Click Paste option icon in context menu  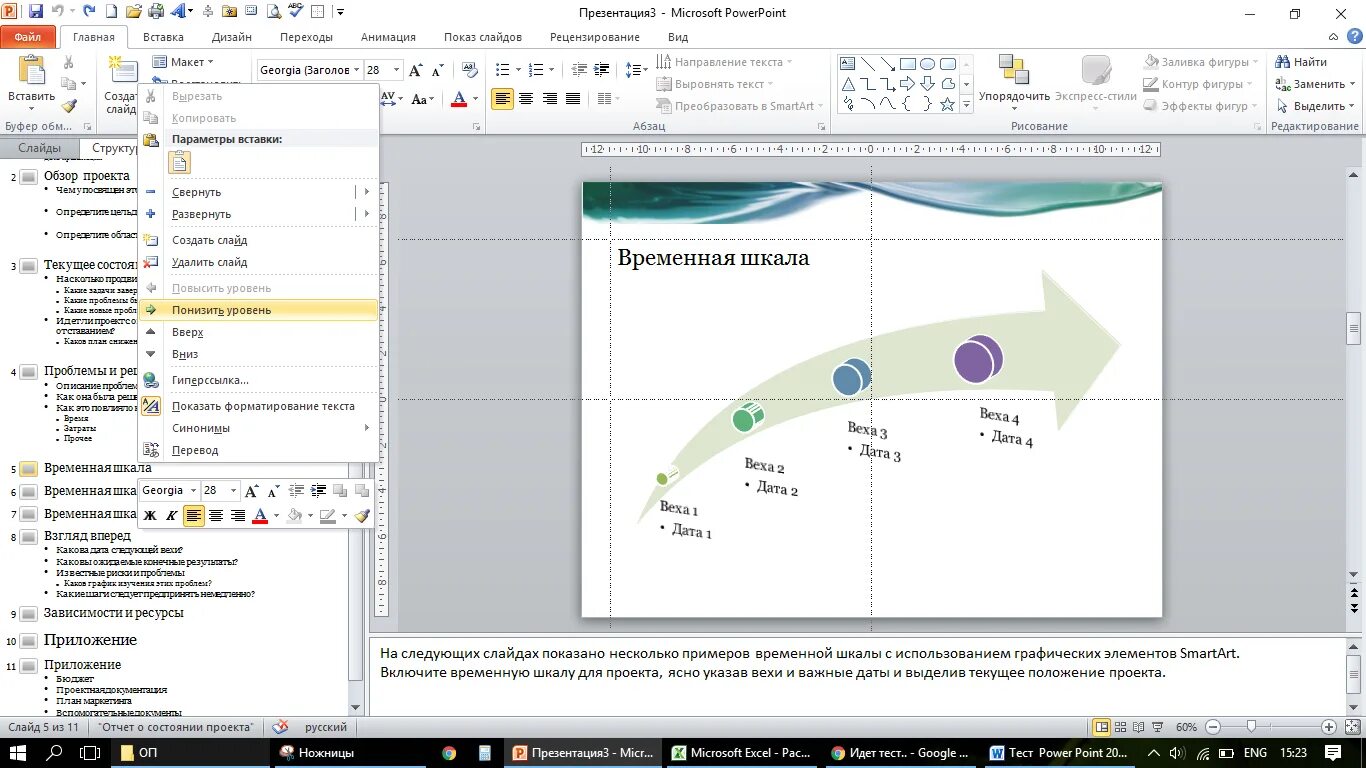click(180, 163)
